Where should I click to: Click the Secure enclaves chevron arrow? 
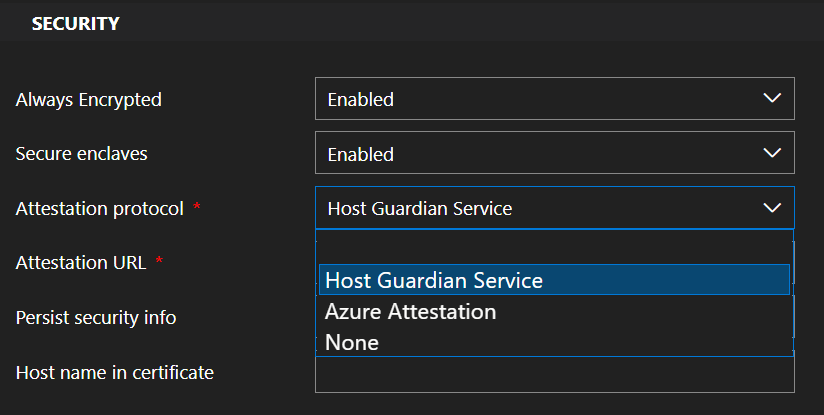(771, 153)
